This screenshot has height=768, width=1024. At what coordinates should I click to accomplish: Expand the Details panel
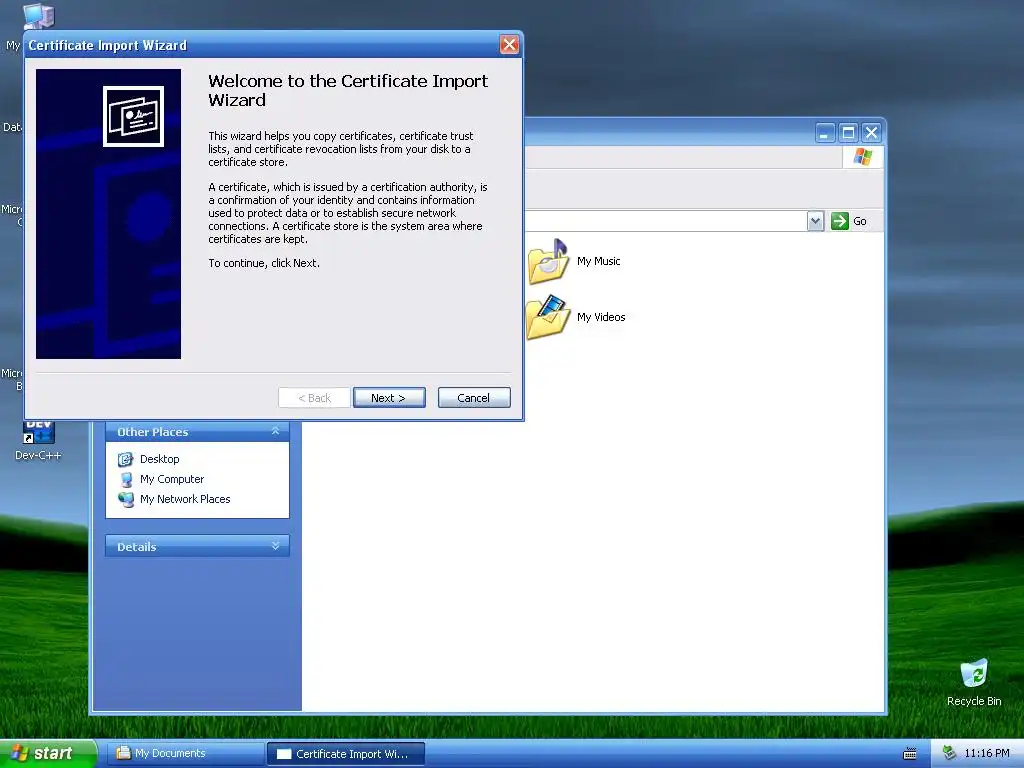coord(276,546)
